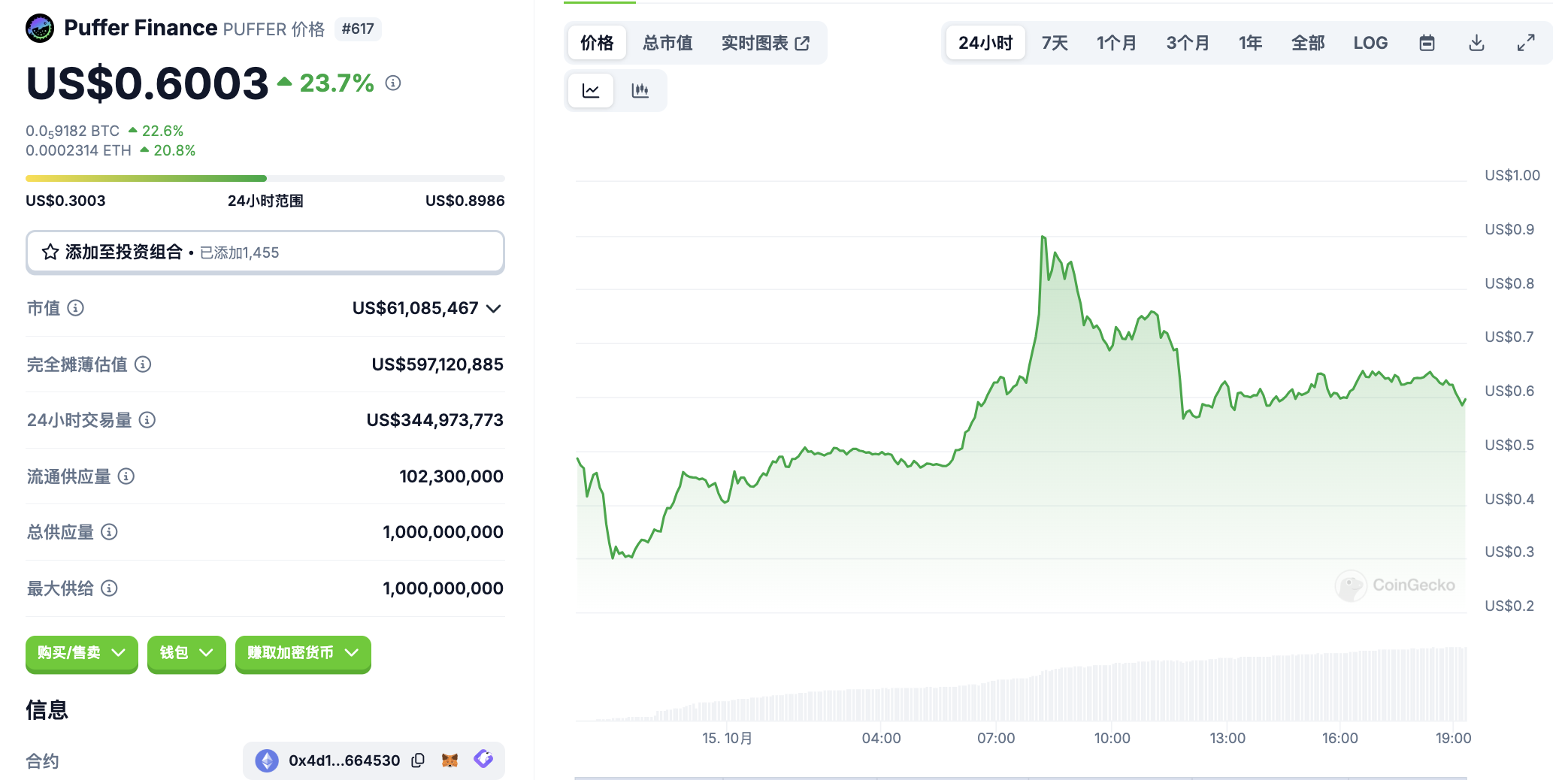Select 7天 time range
Viewport: 1568px width, 780px height.
click(1055, 43)
